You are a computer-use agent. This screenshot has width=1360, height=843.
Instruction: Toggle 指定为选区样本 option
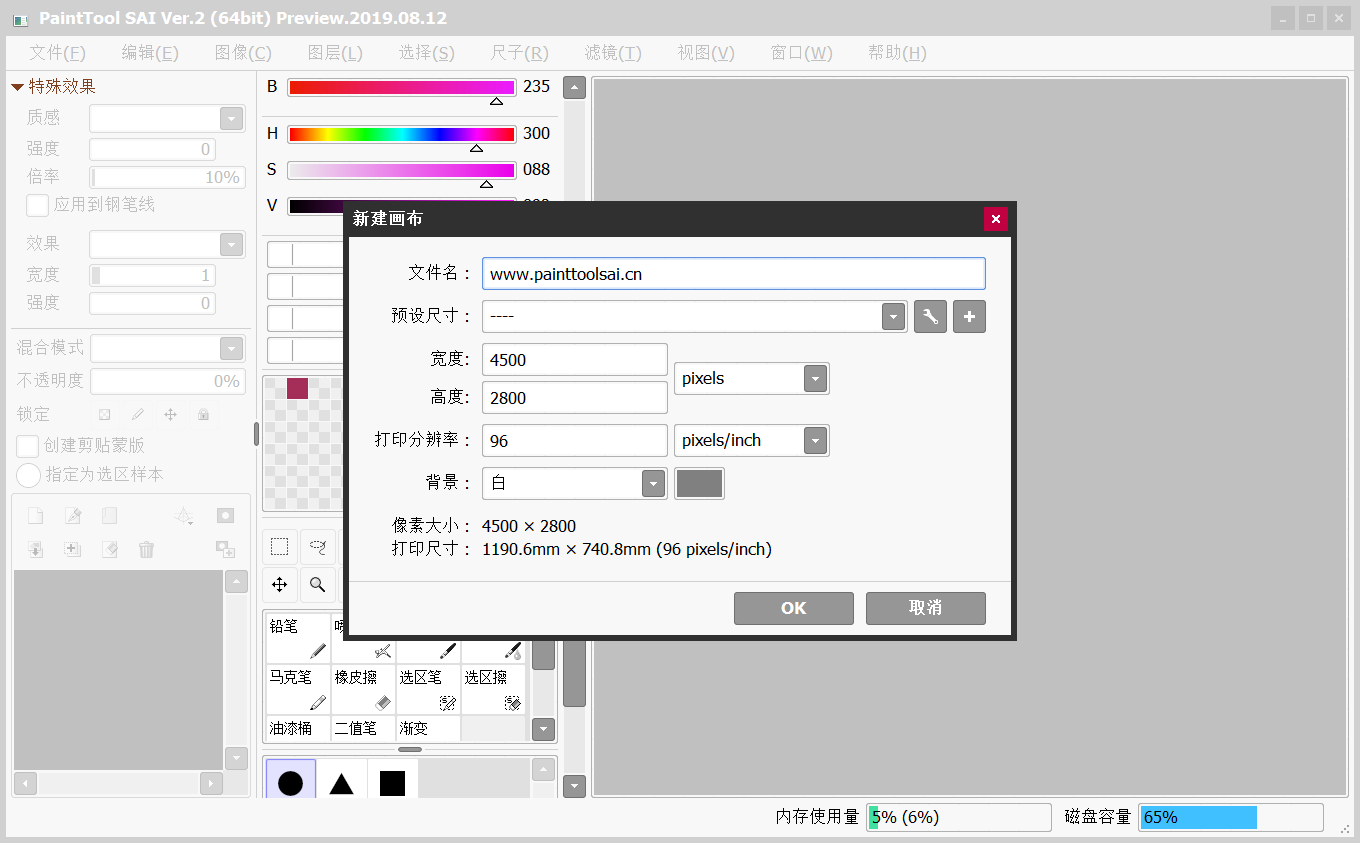pos(28,475)
